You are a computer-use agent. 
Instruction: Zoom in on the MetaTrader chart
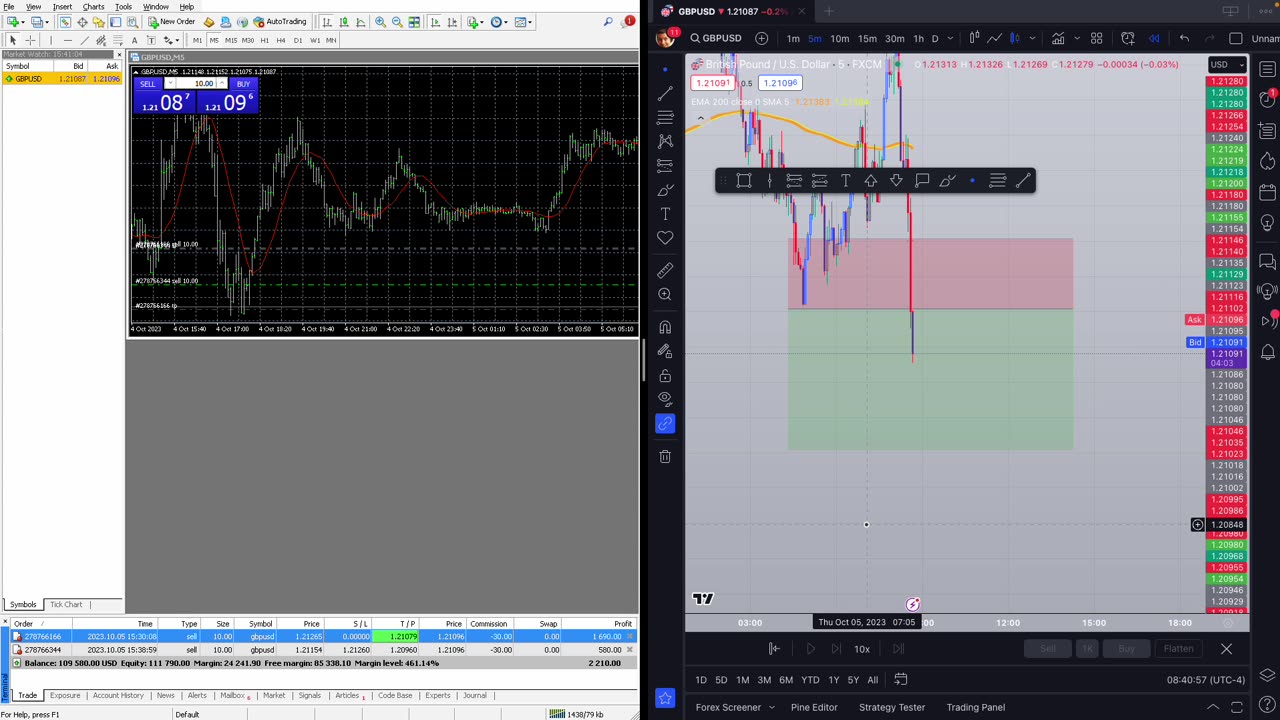(x=380, y=22)
